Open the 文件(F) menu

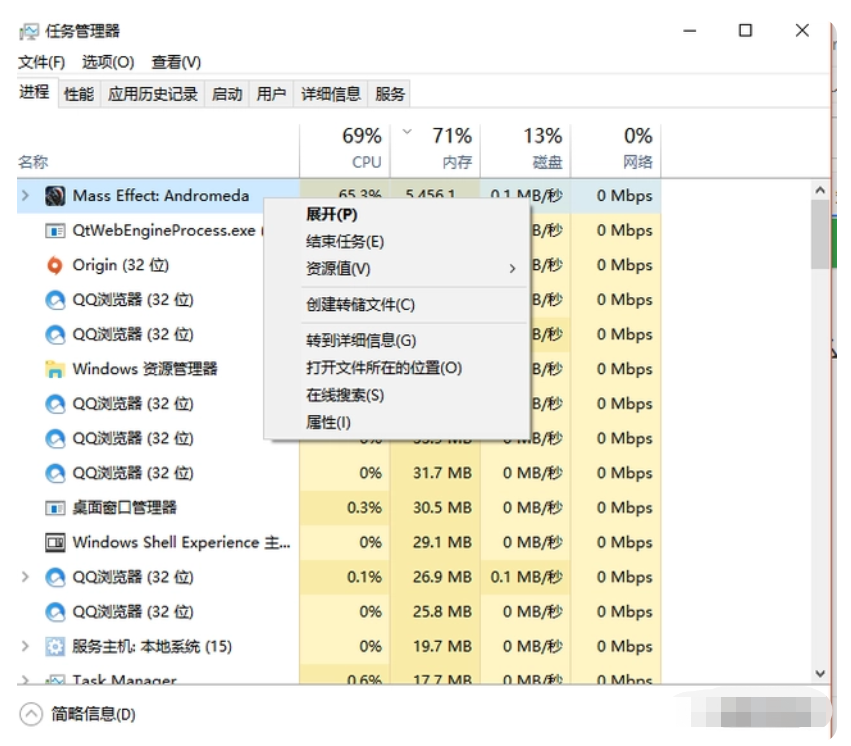[x=41, y=62]
